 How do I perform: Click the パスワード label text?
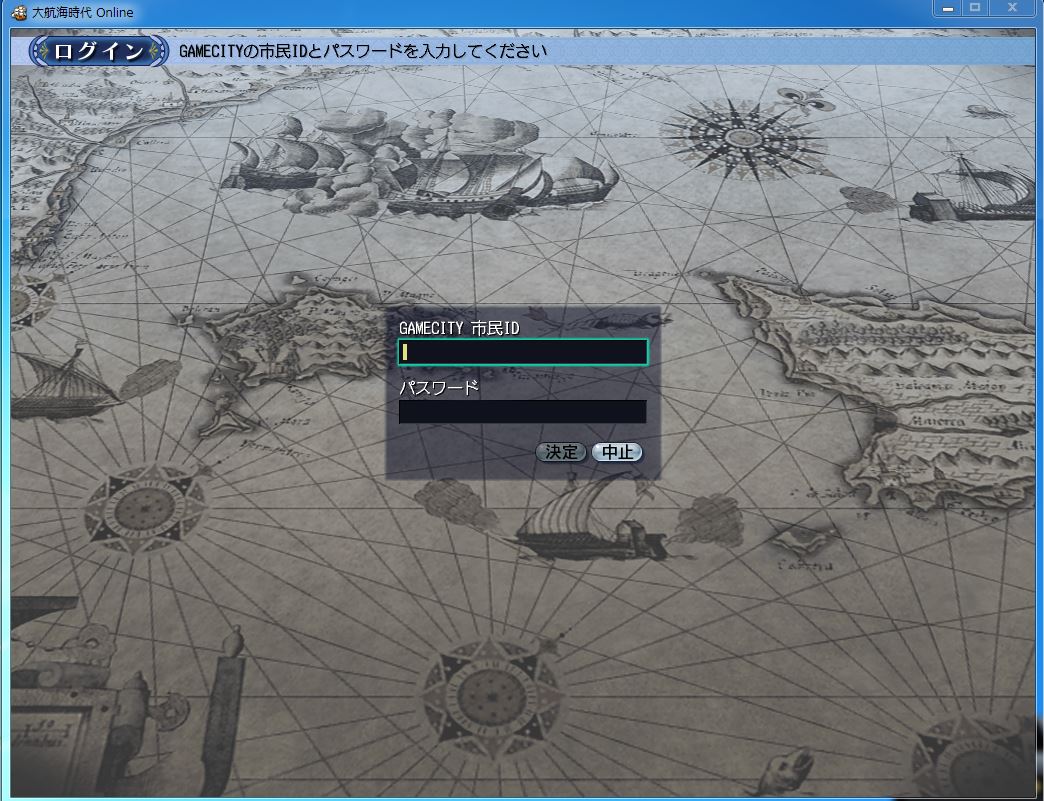click(439, 388)
